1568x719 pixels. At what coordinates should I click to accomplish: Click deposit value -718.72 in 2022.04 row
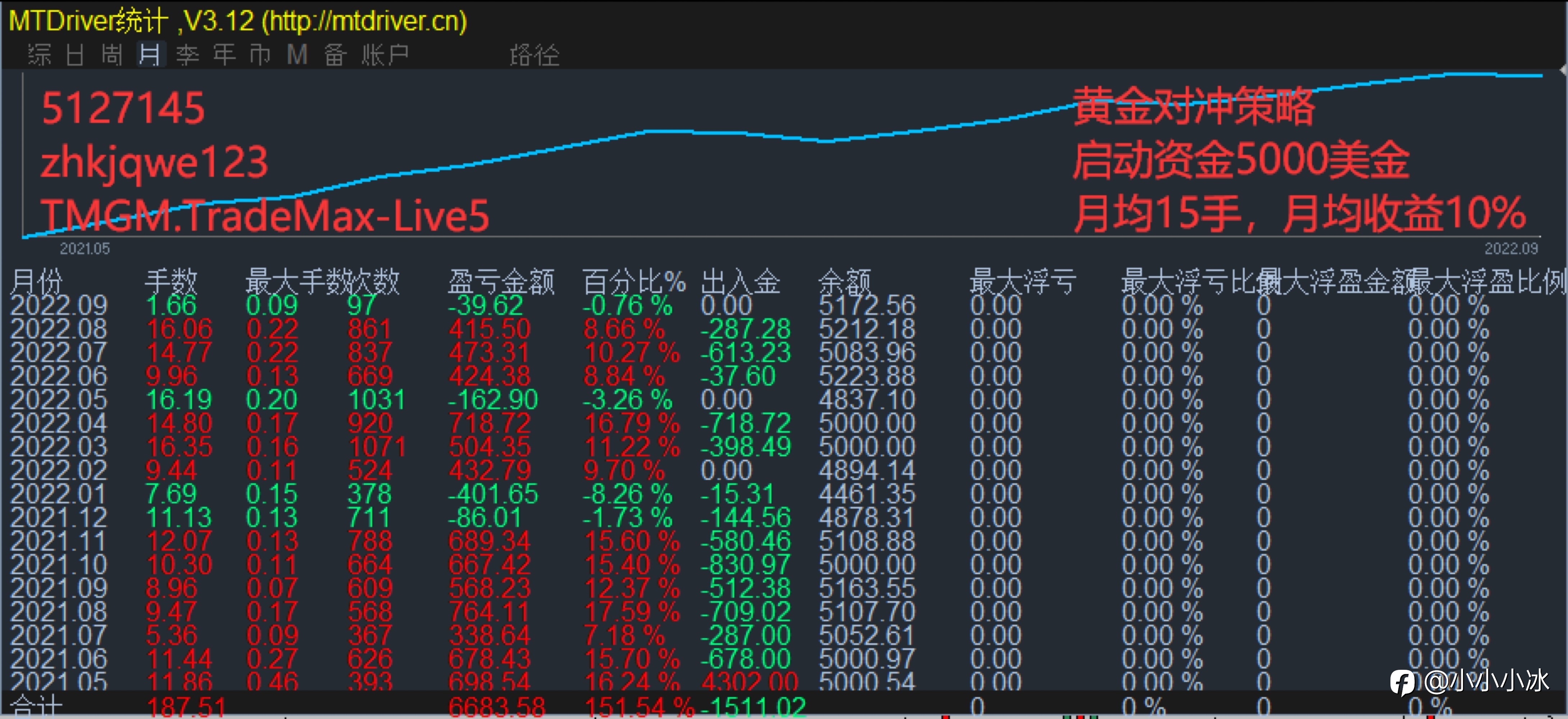pos(746,423)
